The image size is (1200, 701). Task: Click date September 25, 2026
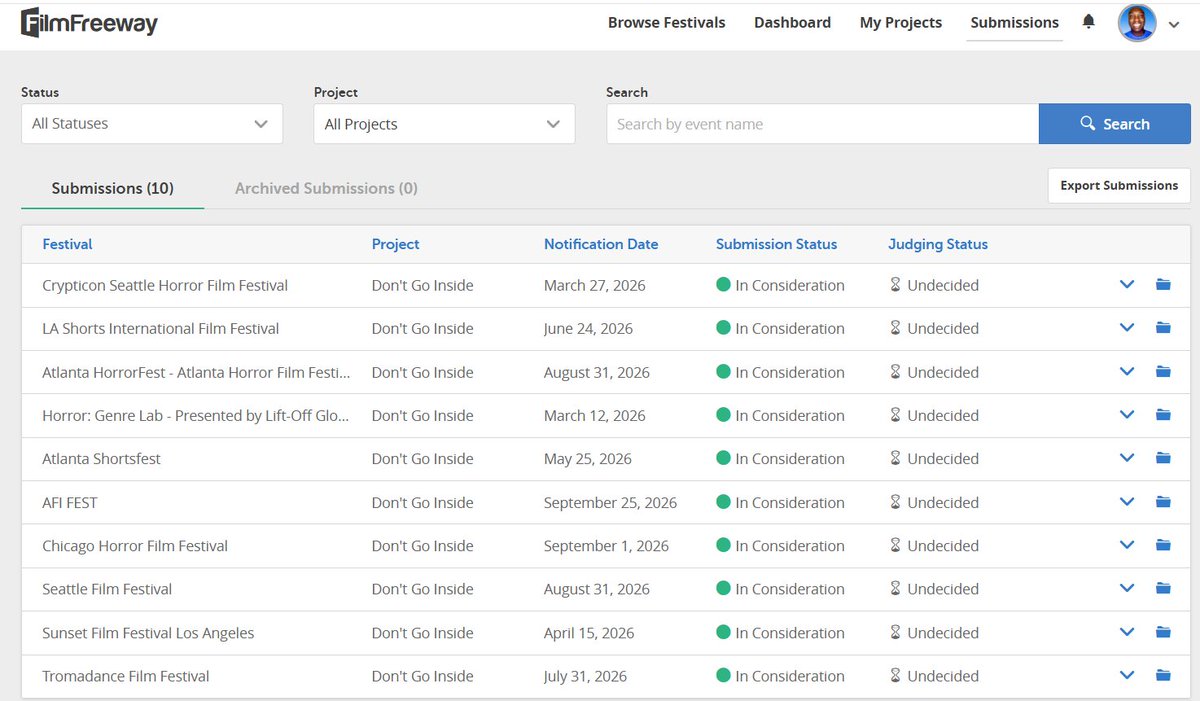click(610, 502)
